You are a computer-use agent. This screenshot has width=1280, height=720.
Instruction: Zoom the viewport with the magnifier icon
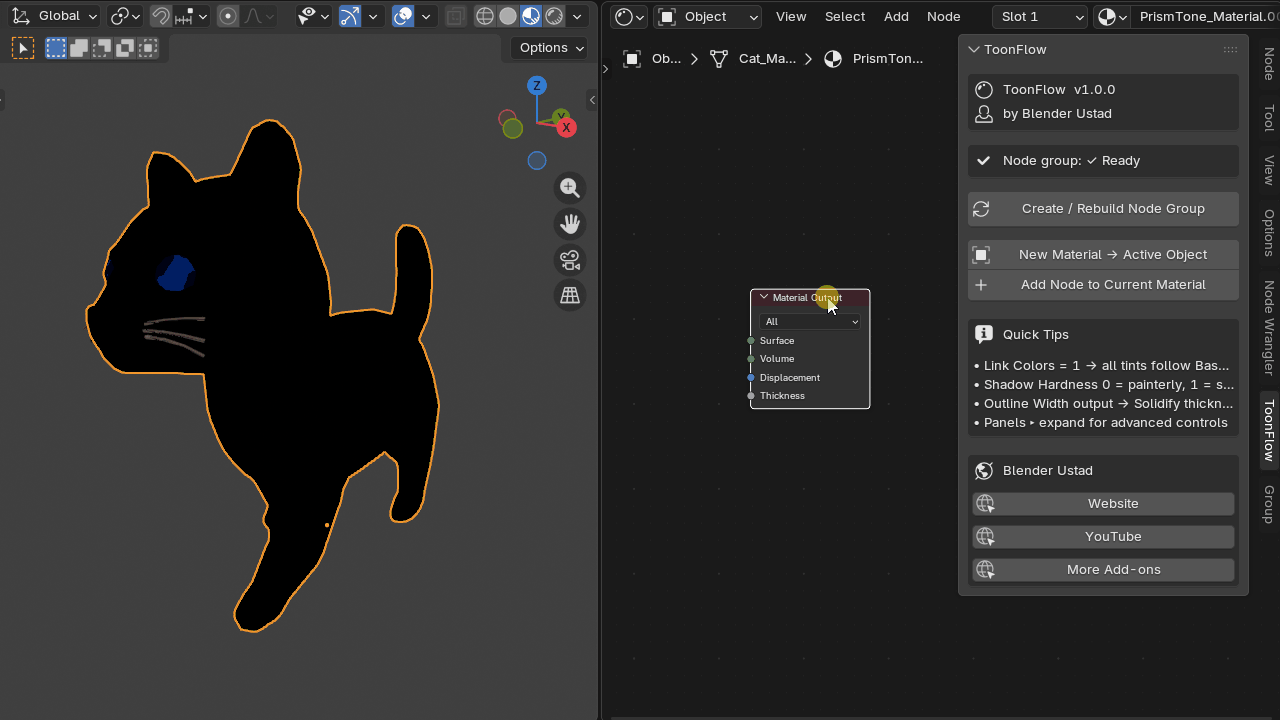click(570, 188)
